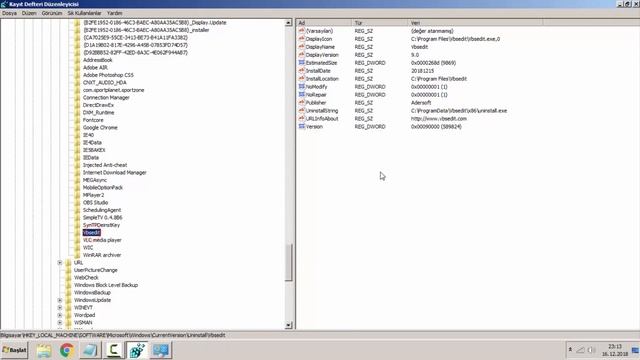The width and height of the screenshot is (640, 360).
Task: Expand the Wordpad key
Action: tap(60, 315)
